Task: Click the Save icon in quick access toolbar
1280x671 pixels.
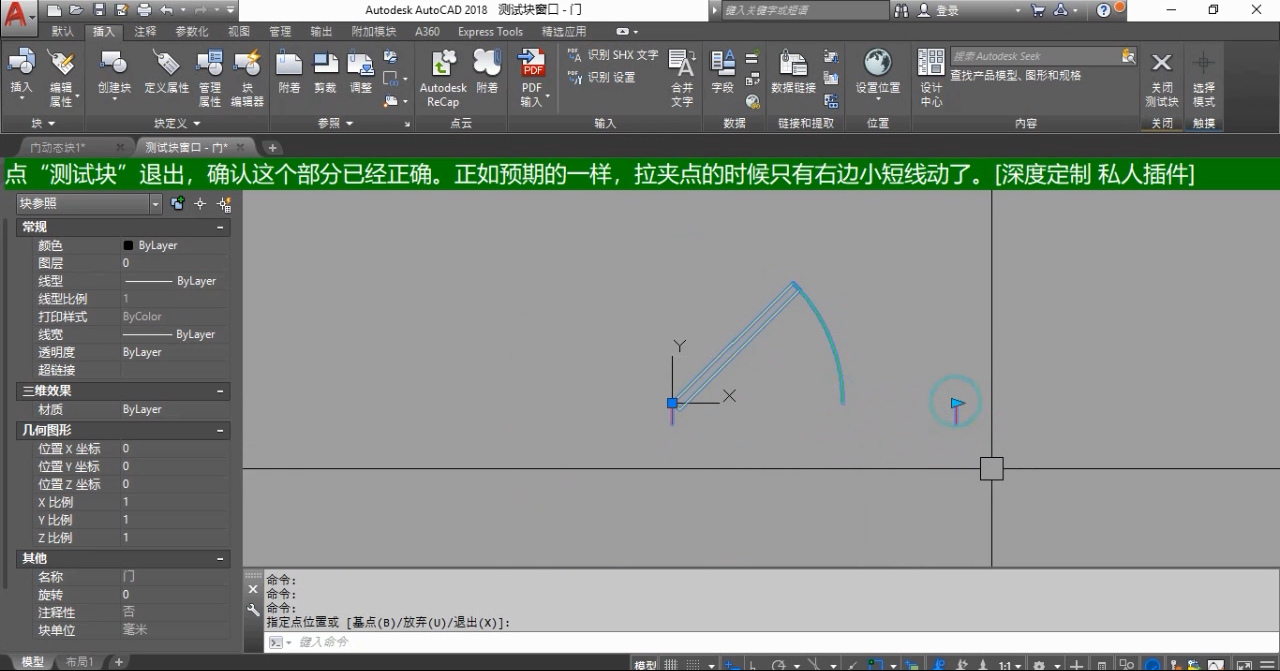Action: tap(99, 10)
